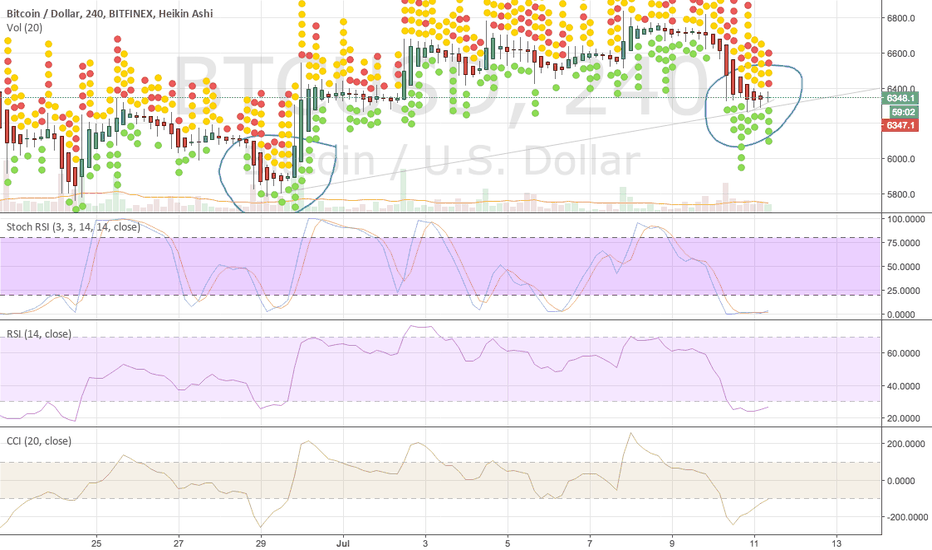932x550 pixels.
Task: Click the 7 date label on time axis
Action: (590, 543)
